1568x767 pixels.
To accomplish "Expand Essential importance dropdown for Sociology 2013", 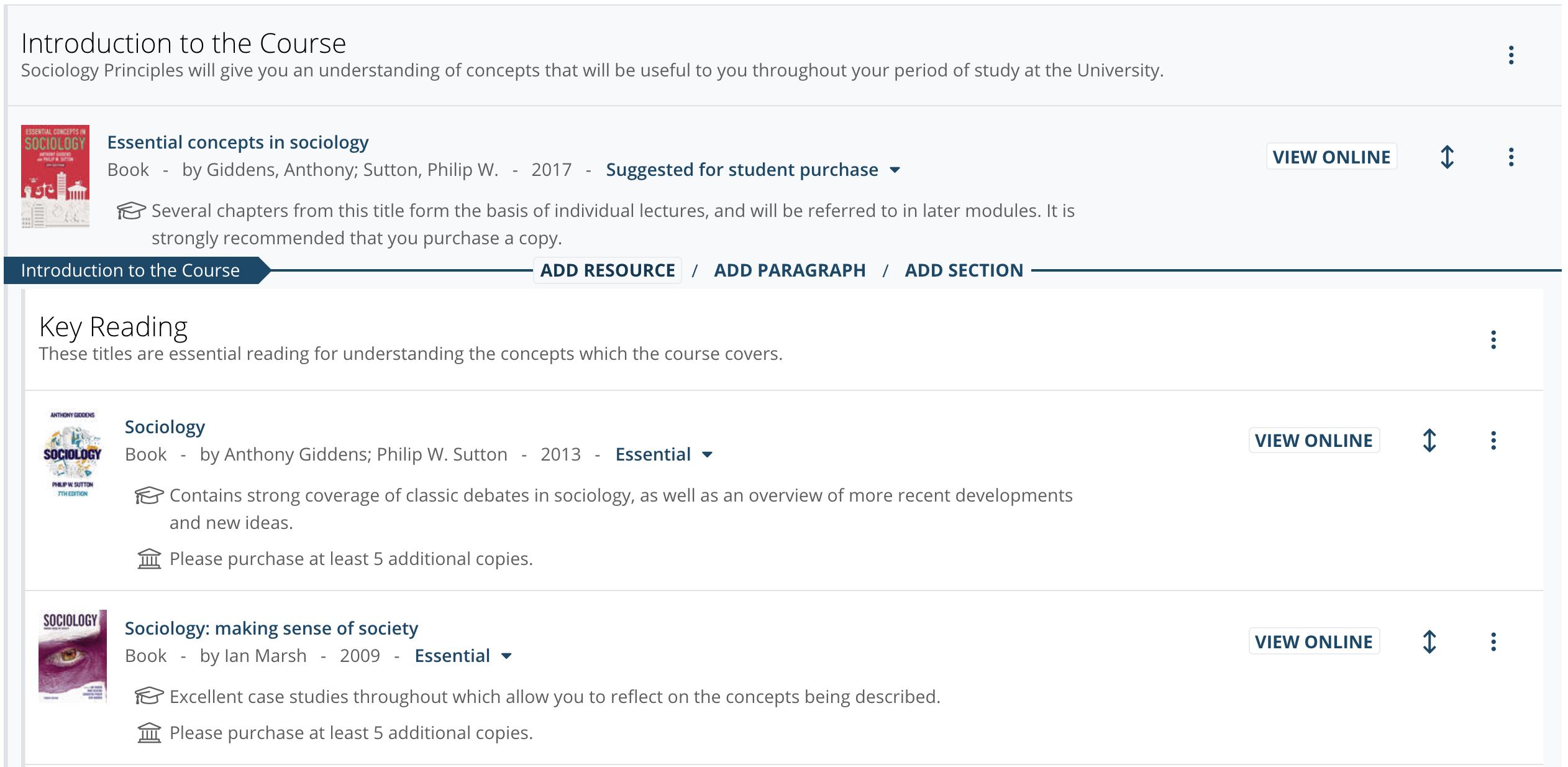I will pyautogui.click(x=663, y=454).
